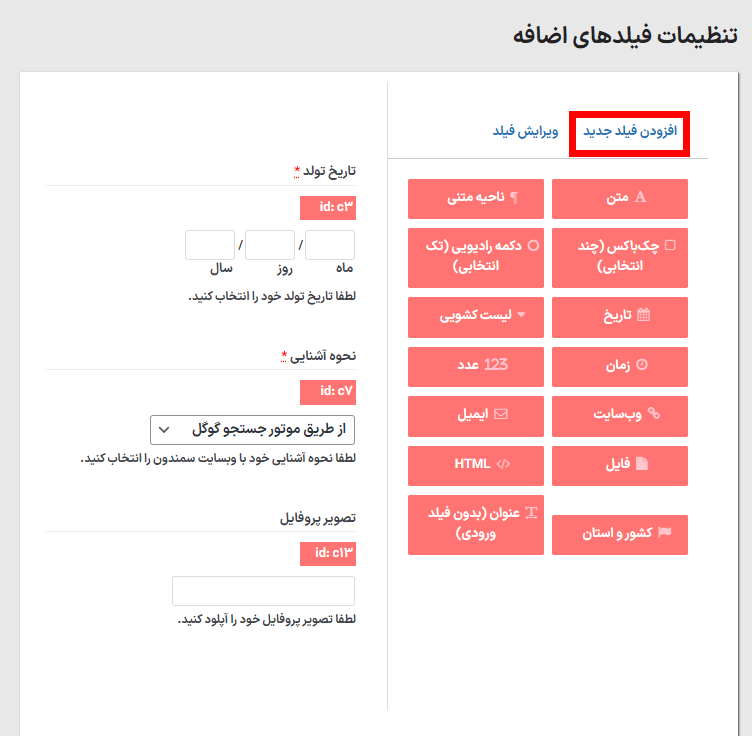
Task: Add a عدد (number) field
Action: (476, 366)
